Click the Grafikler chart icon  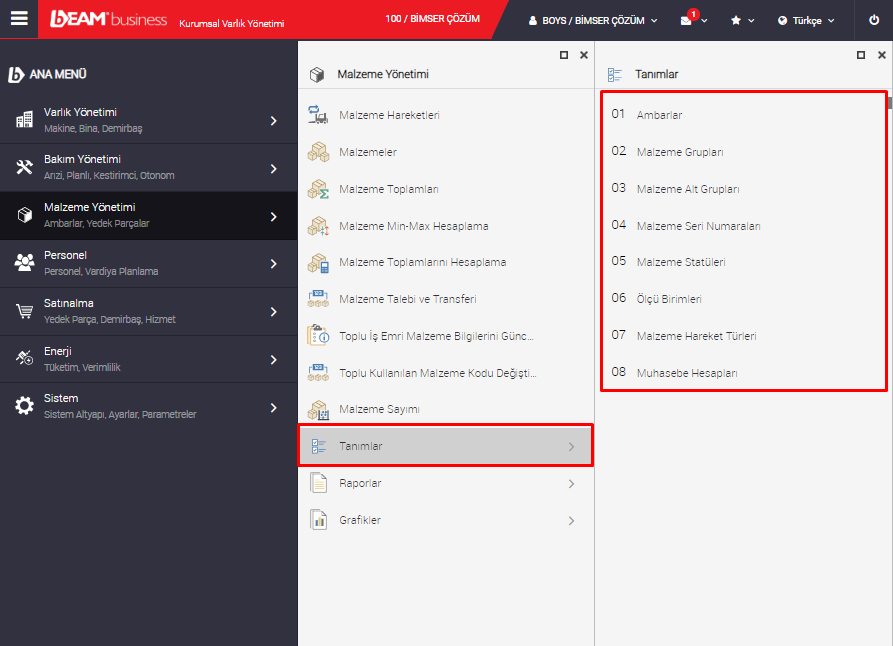point(318,520)
